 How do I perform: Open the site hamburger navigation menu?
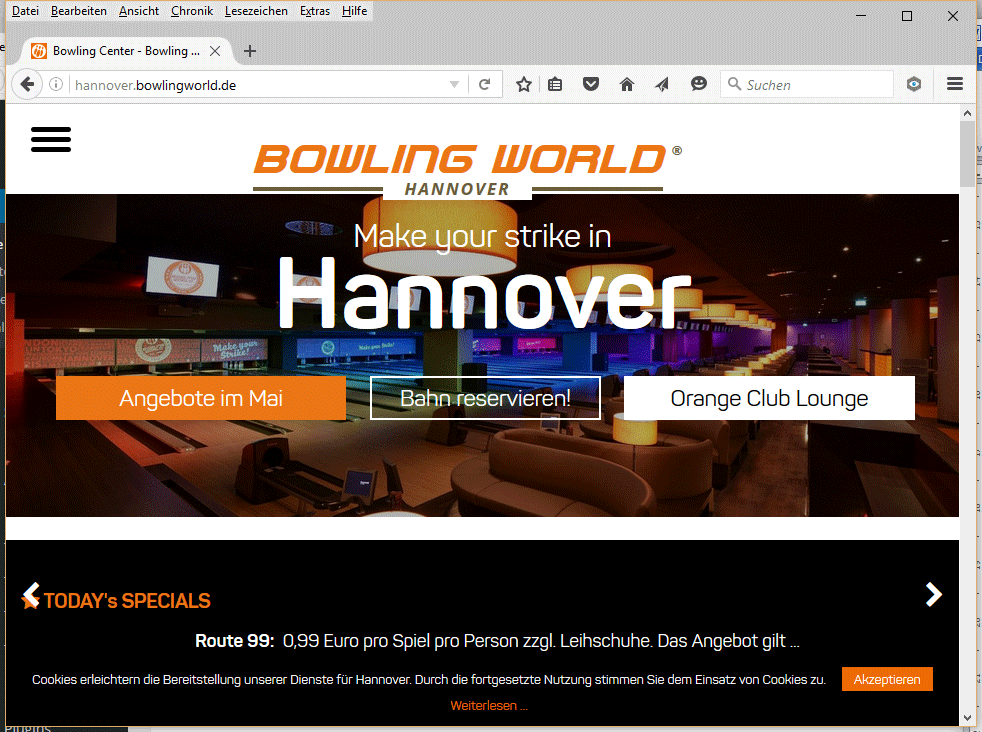51,139
